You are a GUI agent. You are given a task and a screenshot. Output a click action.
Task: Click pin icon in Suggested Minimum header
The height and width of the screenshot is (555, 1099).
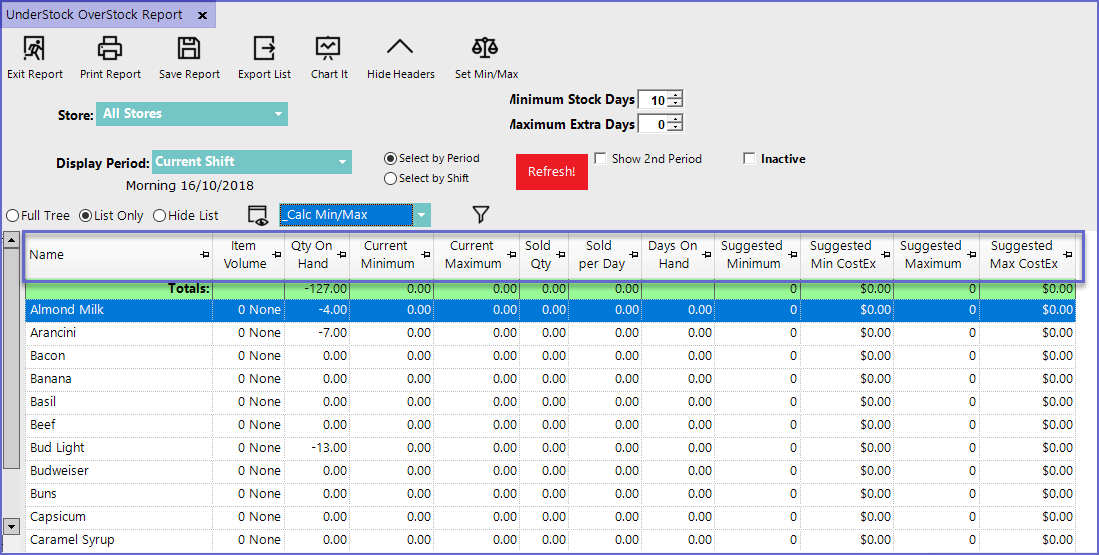click(x=793, y=254)
